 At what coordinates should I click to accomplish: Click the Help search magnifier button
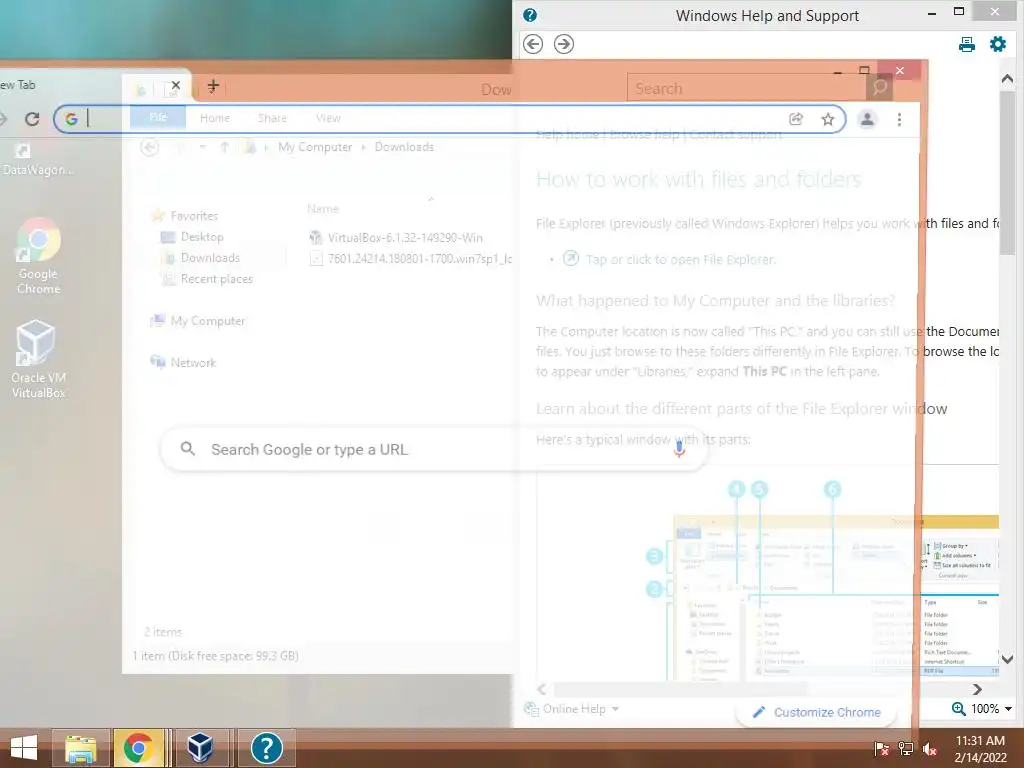(880, 88)
